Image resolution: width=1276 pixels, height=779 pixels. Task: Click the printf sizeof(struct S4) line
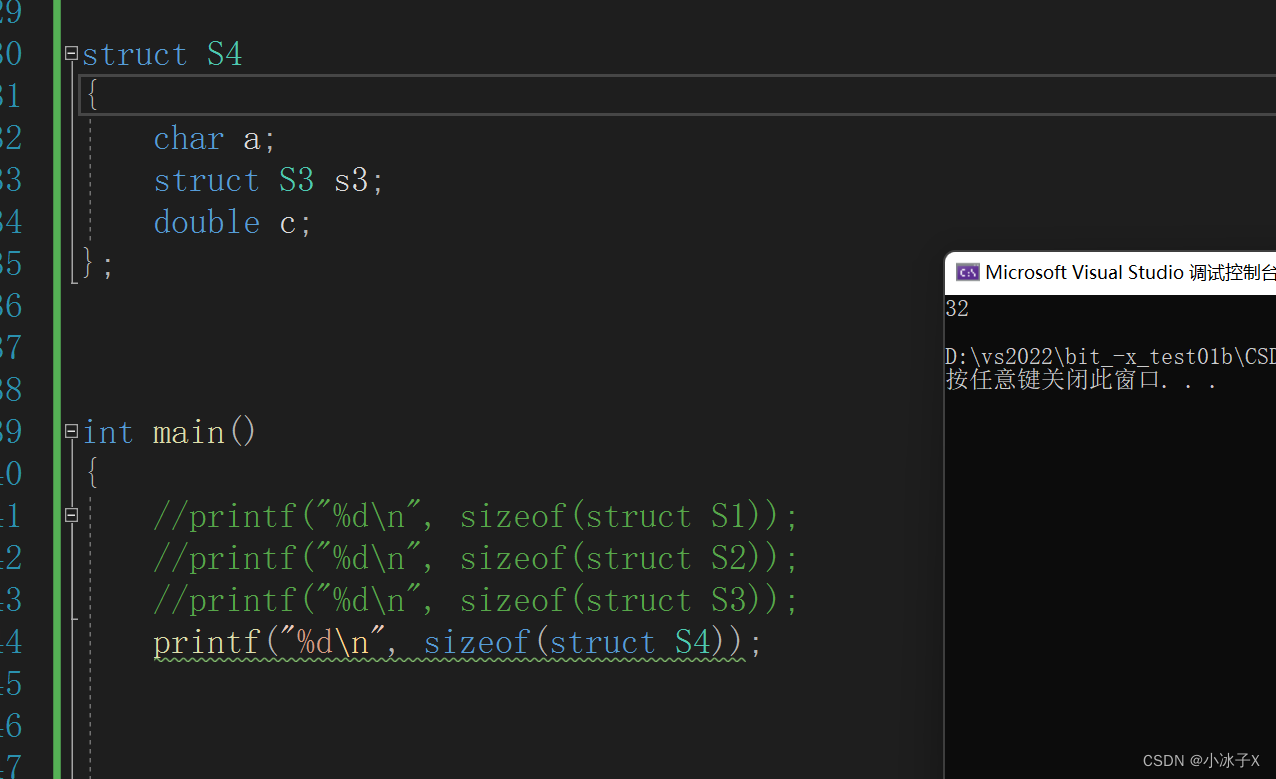click(458, 642)
